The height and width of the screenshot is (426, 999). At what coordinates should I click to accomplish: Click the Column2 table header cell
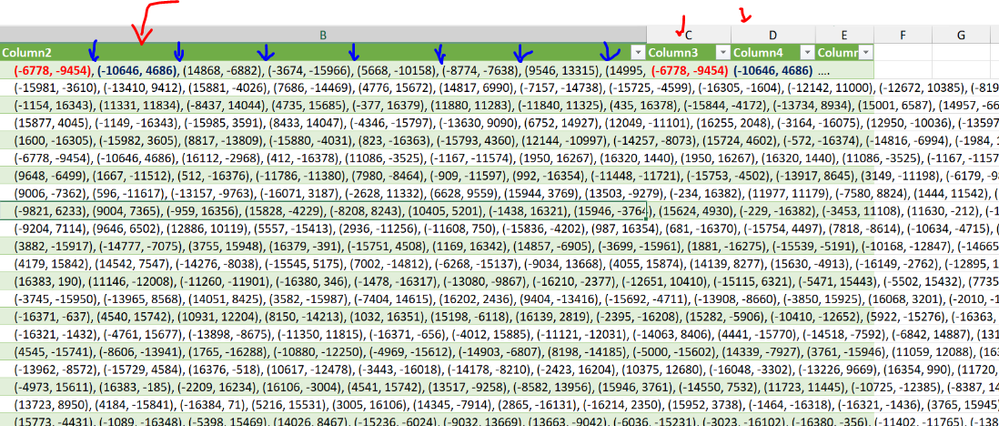pos(323,52)
